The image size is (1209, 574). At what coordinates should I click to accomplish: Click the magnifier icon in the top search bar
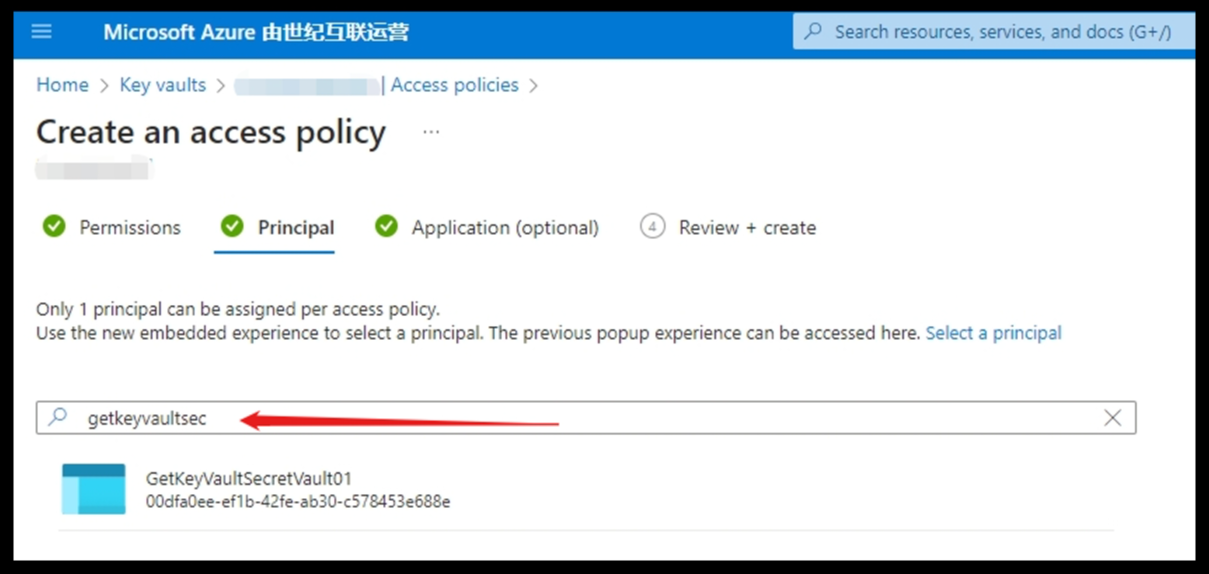click(814, 32)
